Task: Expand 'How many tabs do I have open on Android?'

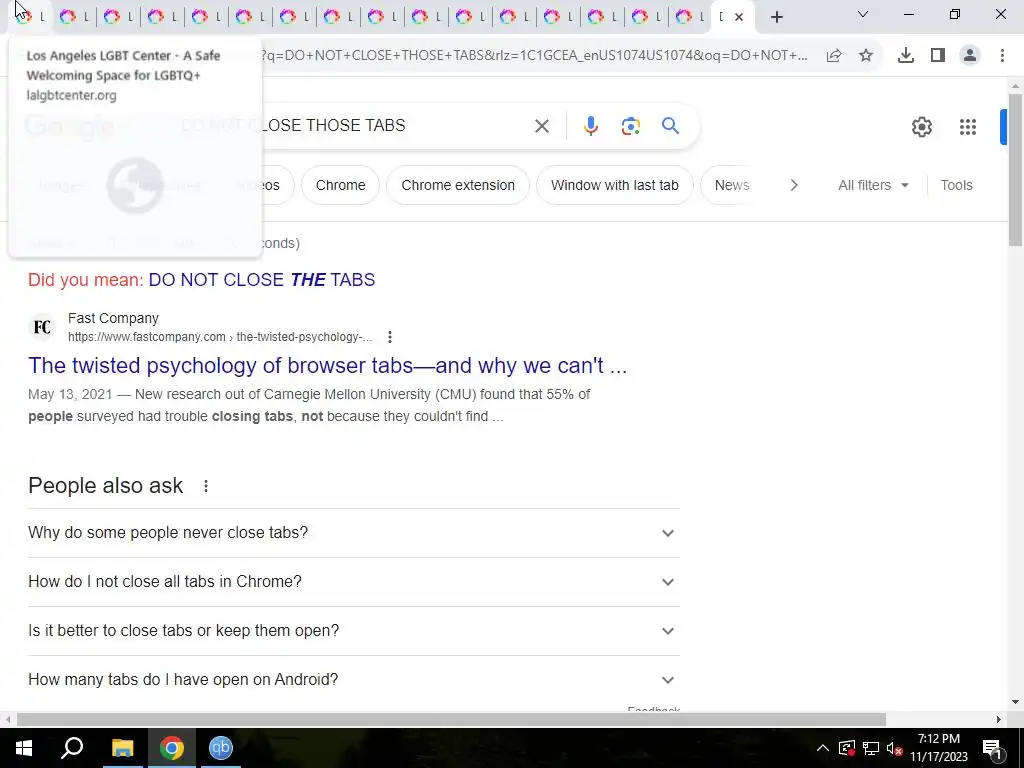Action: (354, 680)
